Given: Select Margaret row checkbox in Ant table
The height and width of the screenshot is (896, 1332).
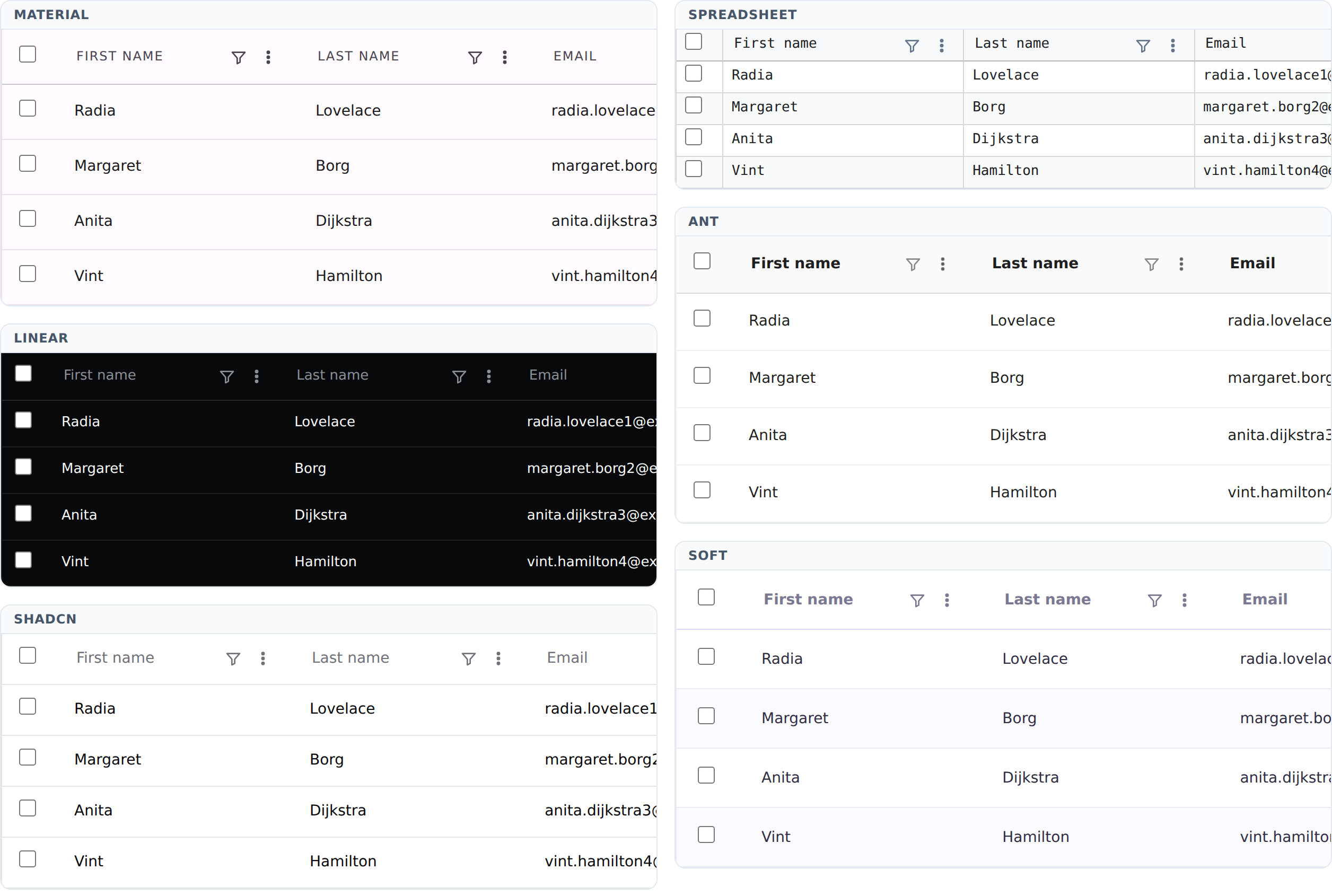Looking at the screenshot, I should (x=702, y=376).
